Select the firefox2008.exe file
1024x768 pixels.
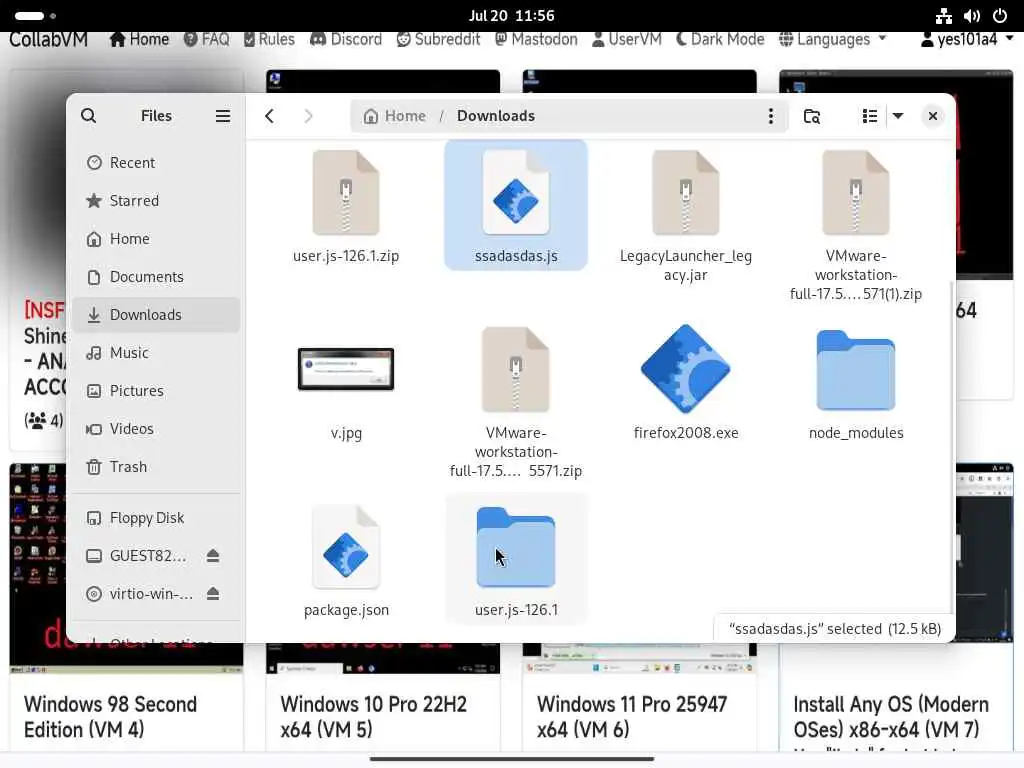(x=686, y=383)
